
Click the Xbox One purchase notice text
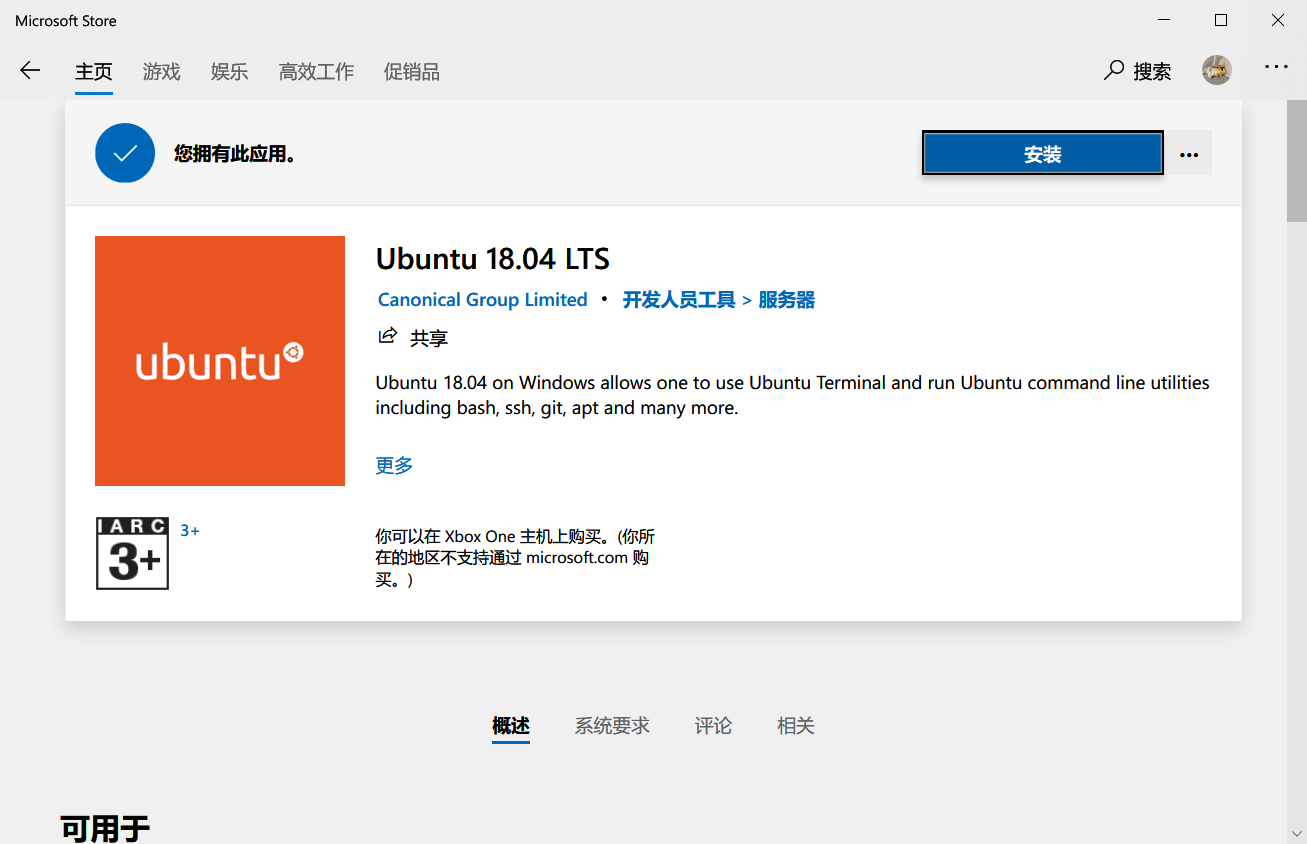coord(516,558)
